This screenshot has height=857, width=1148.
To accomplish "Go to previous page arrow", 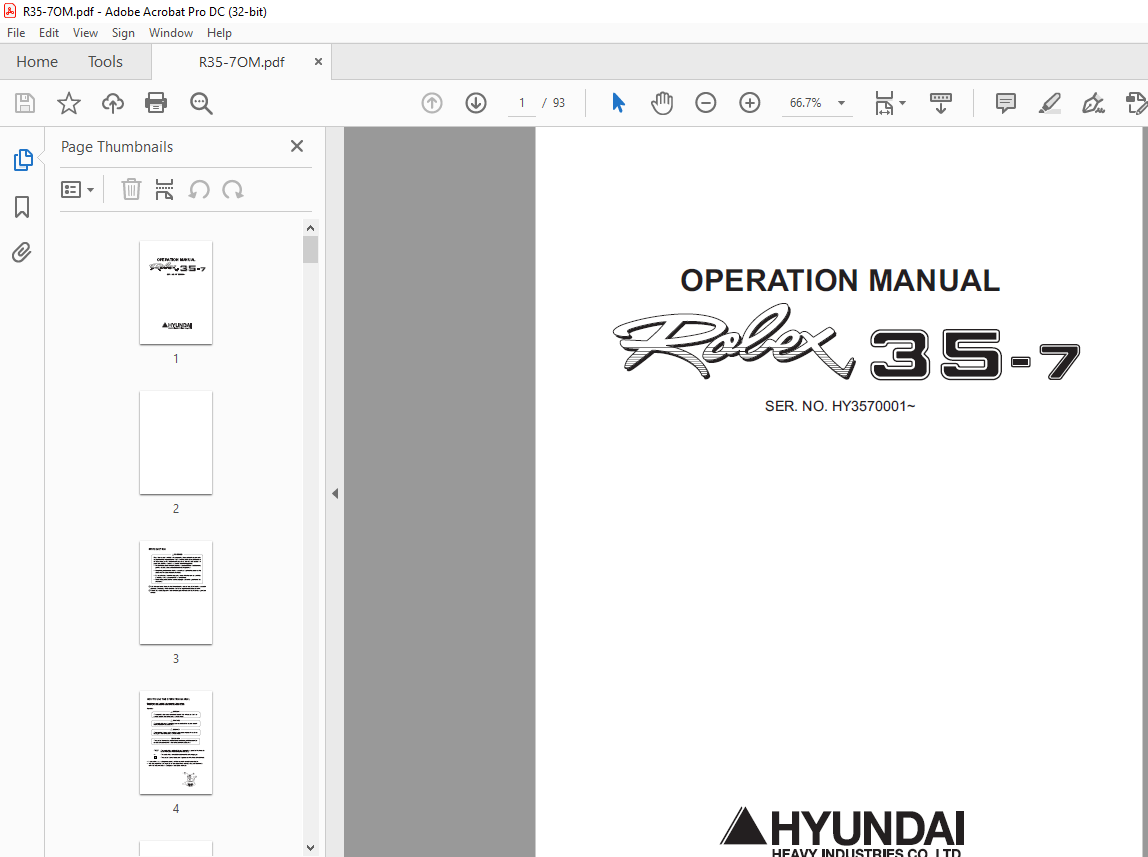I will (432, 103).
